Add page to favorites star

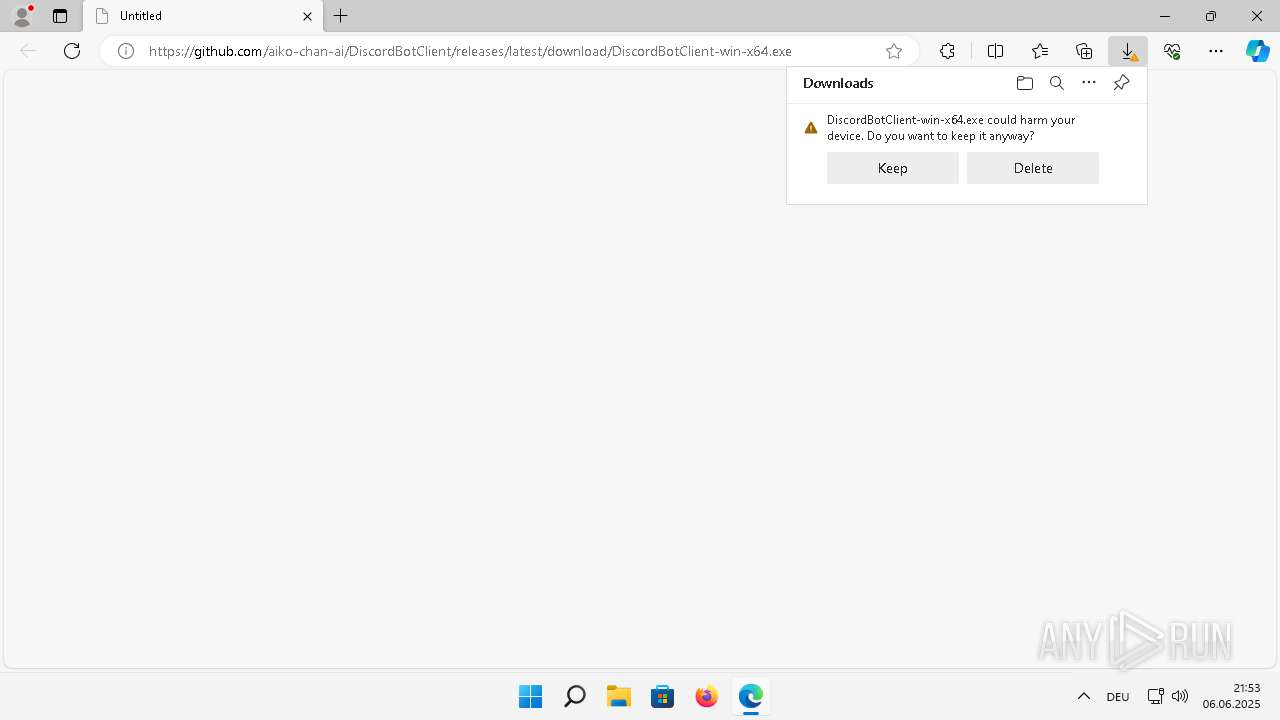click(x=894, y=51)
